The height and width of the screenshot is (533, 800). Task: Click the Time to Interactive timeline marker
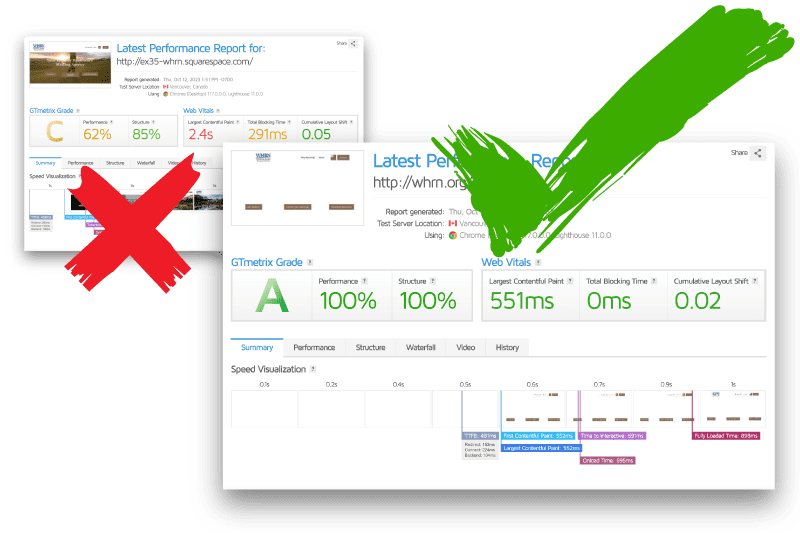[612, 436]
